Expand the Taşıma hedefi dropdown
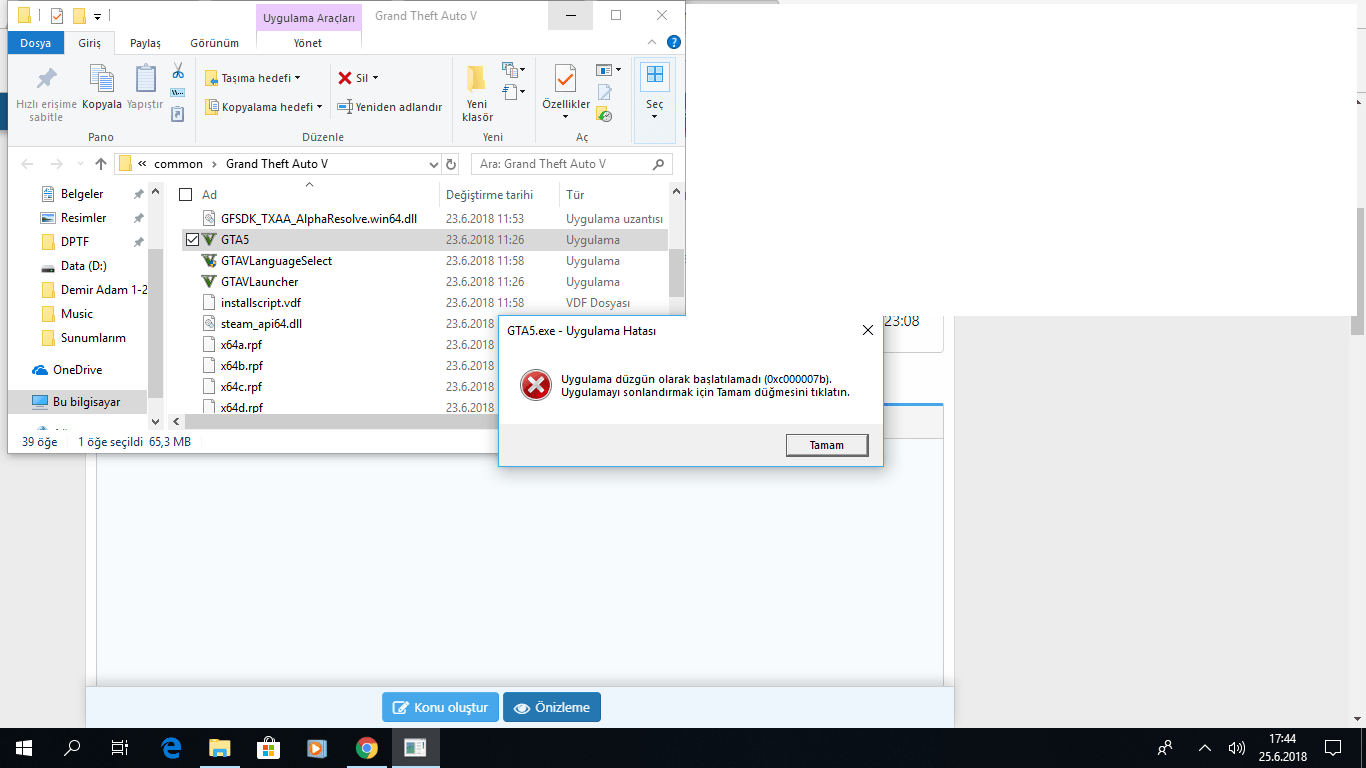 pyautogui.click(x=297, y=78)
